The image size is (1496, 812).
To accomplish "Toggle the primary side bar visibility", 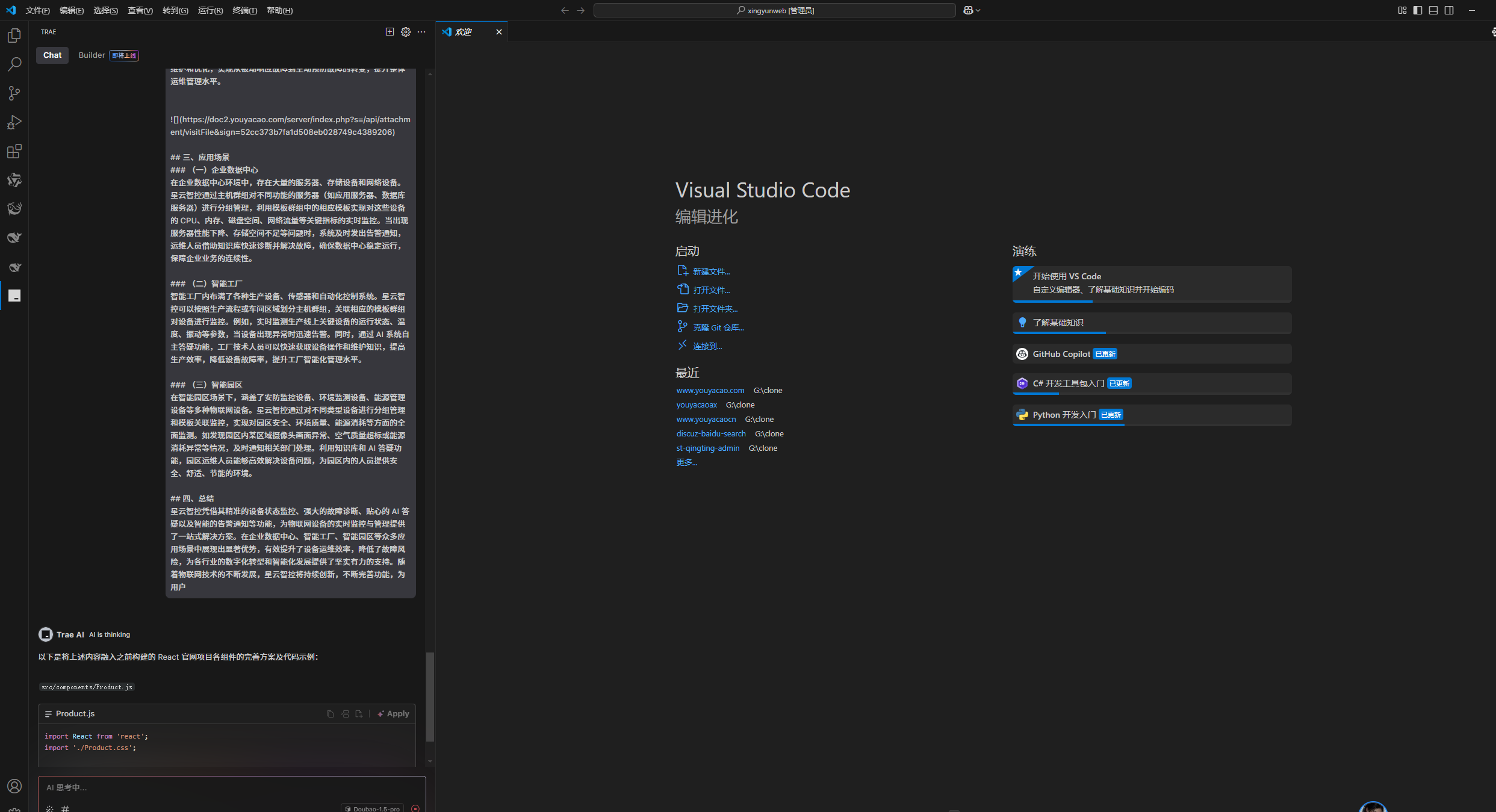I will point(1418,10).
